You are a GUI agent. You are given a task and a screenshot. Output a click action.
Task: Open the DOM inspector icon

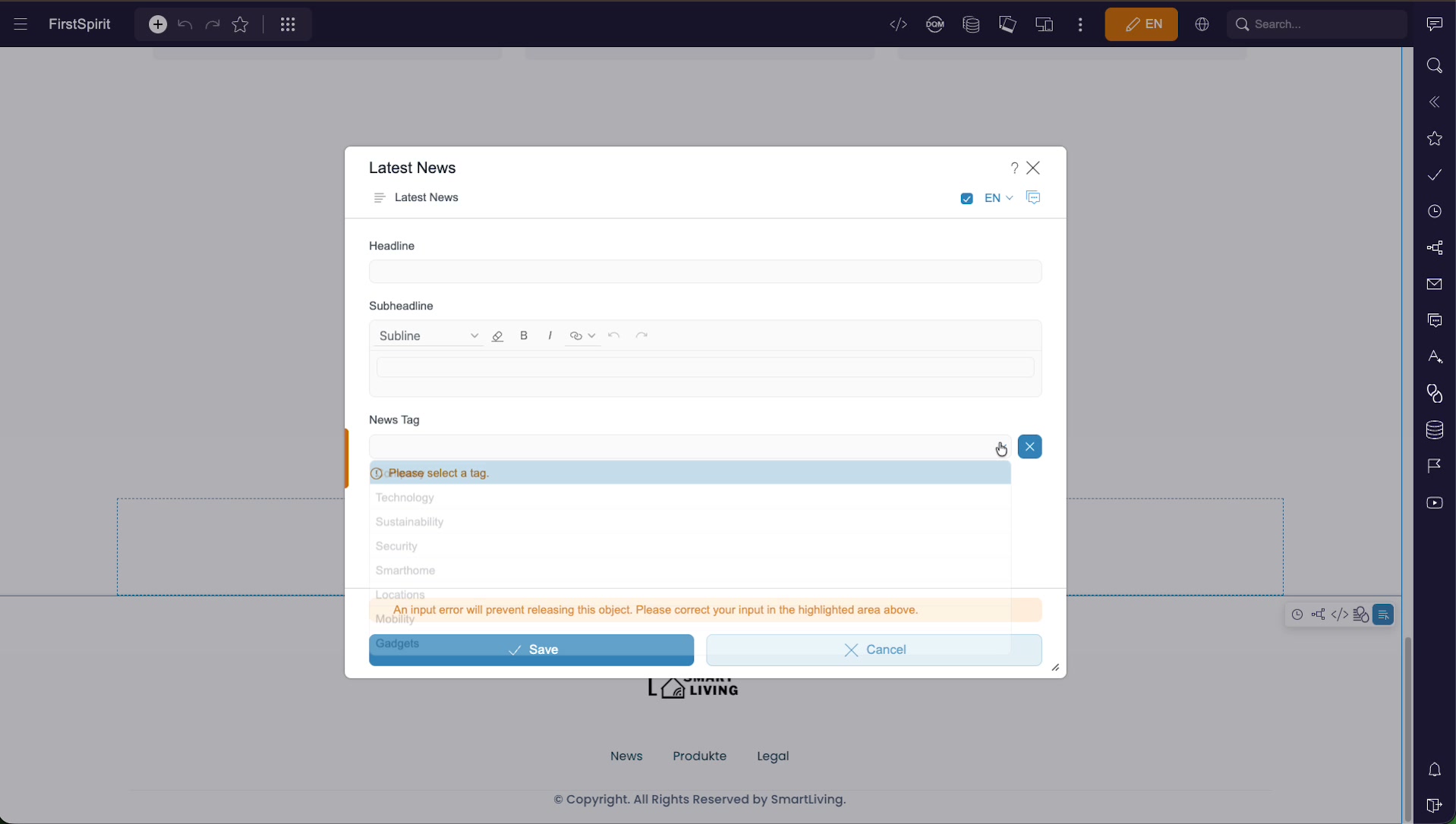click(935, 24)
